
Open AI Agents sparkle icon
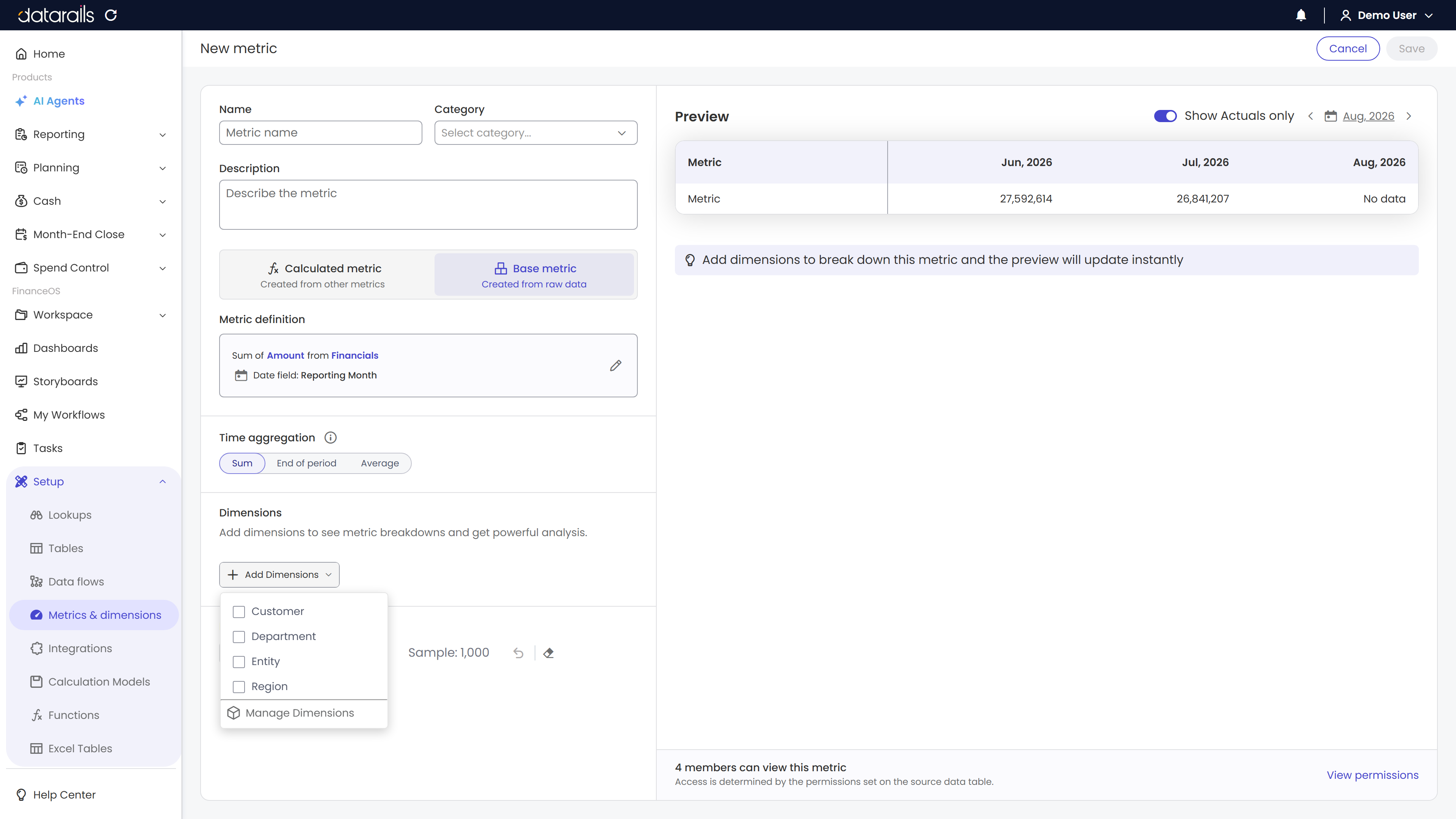click(21, 101)
